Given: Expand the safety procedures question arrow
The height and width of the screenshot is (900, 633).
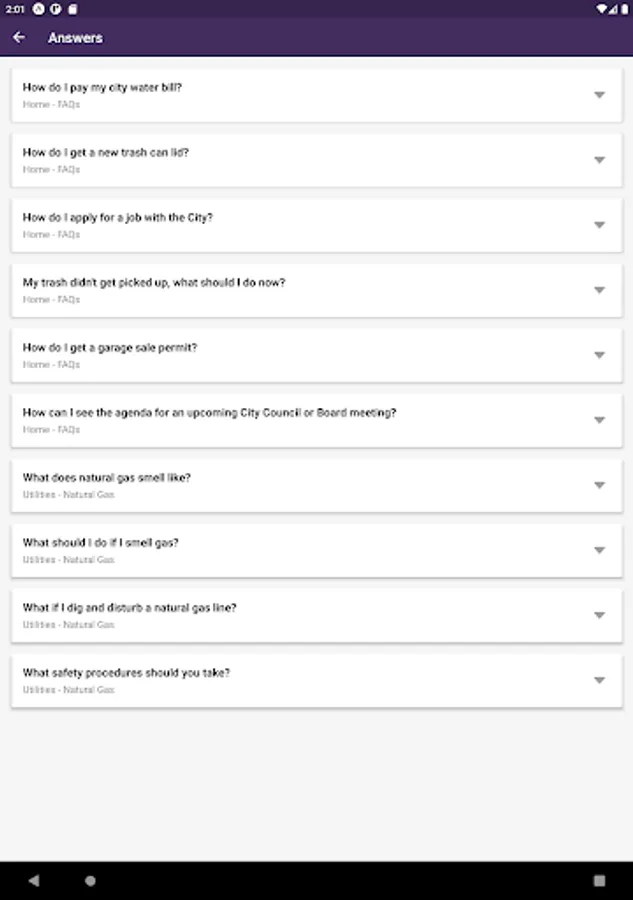Looking at the screenshot, I should coord(599,680).
